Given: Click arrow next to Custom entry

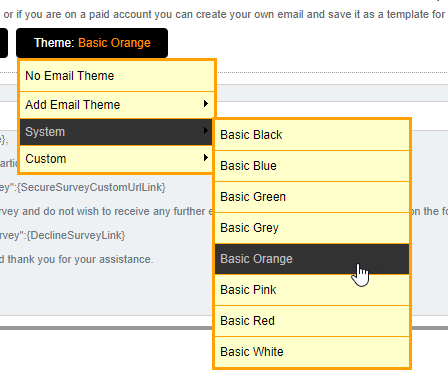Looking at the screenshot, I should 206,158.
